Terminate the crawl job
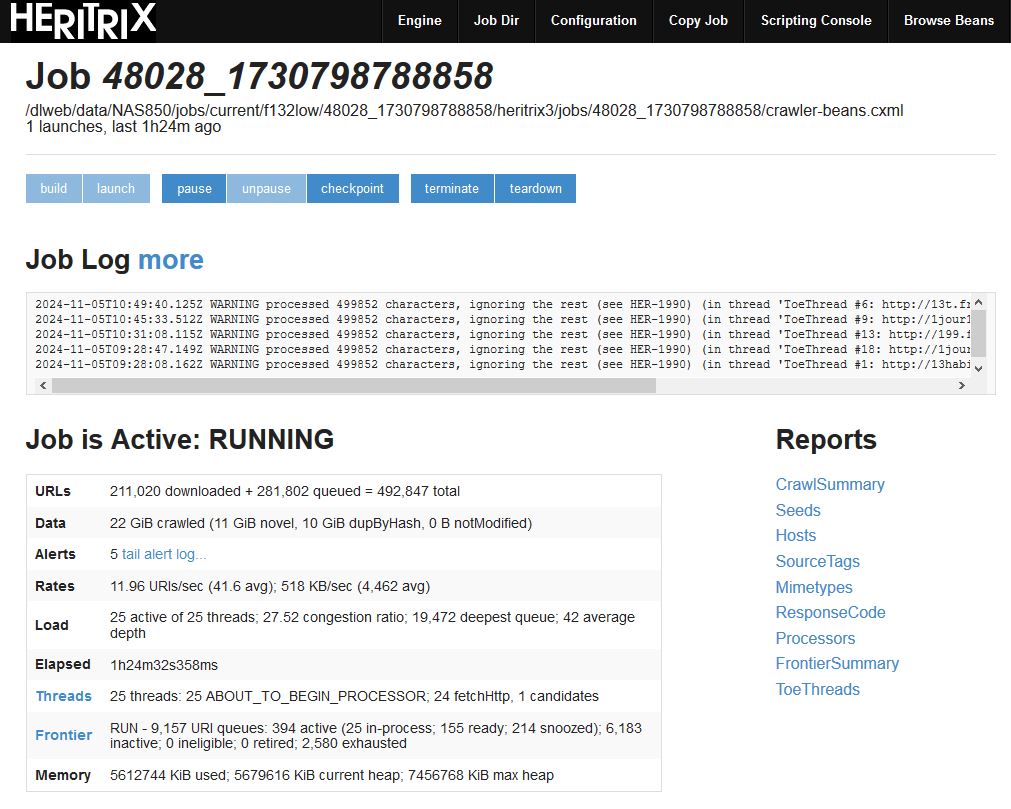 click(x=452, y=188)
